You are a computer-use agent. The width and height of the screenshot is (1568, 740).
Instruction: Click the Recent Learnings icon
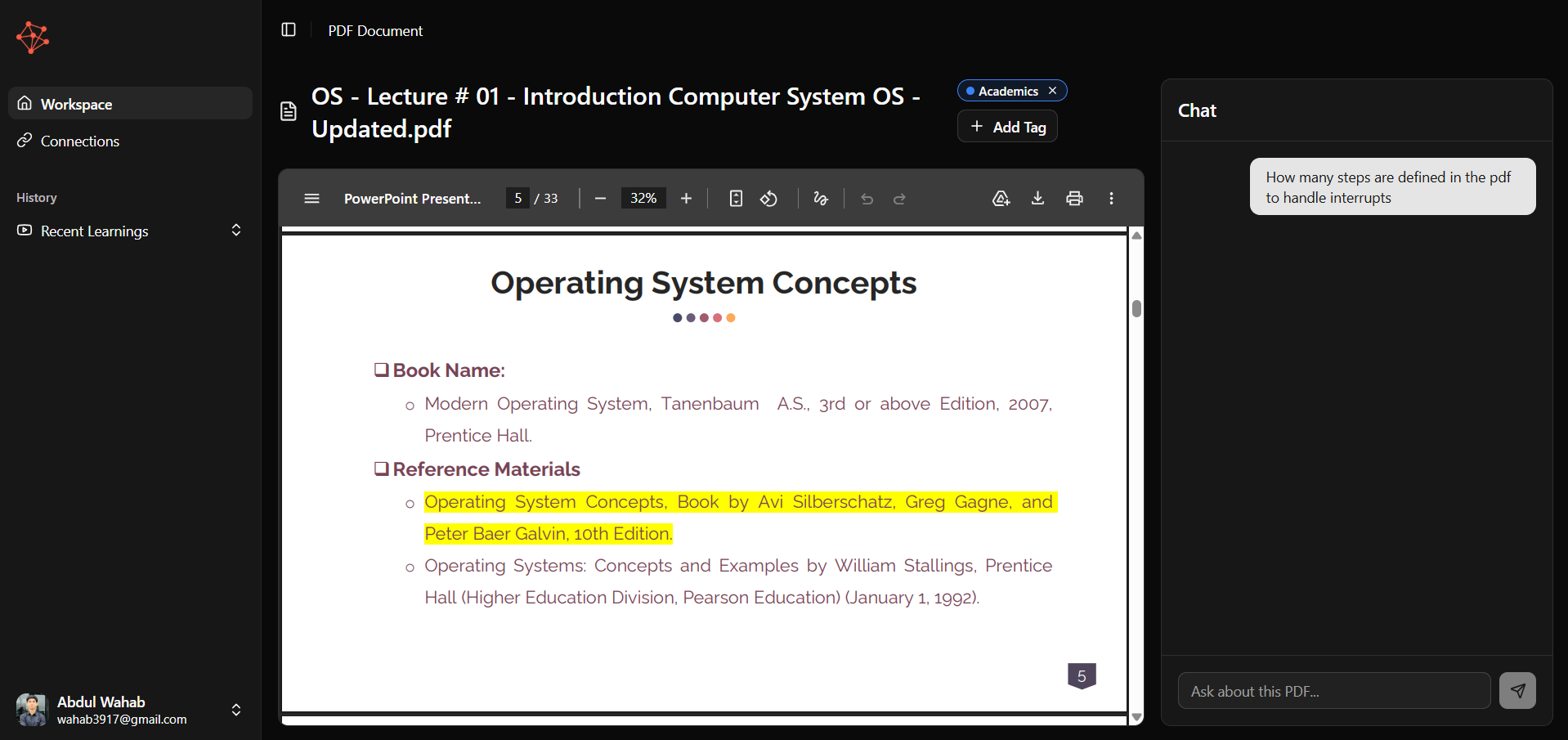(25, 231)
